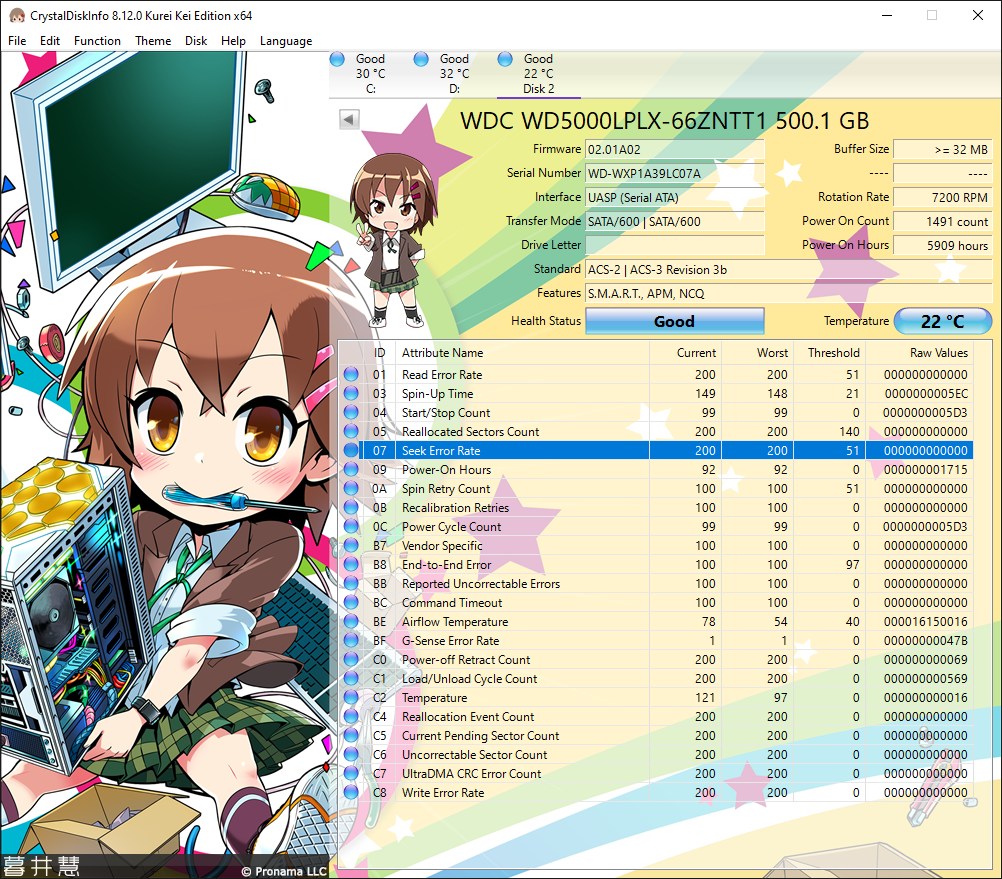This screenshot has height=879, width=1002.
Task: Click the Serial Number field
Action: [x=674, y=174]
